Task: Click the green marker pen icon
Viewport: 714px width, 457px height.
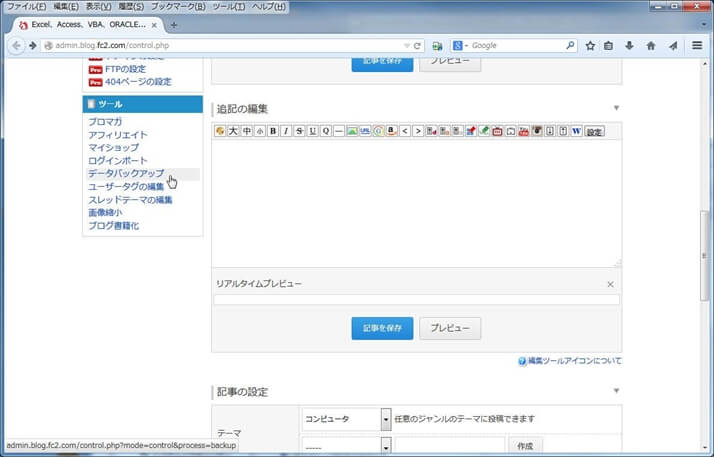Action: coord(484,131)
